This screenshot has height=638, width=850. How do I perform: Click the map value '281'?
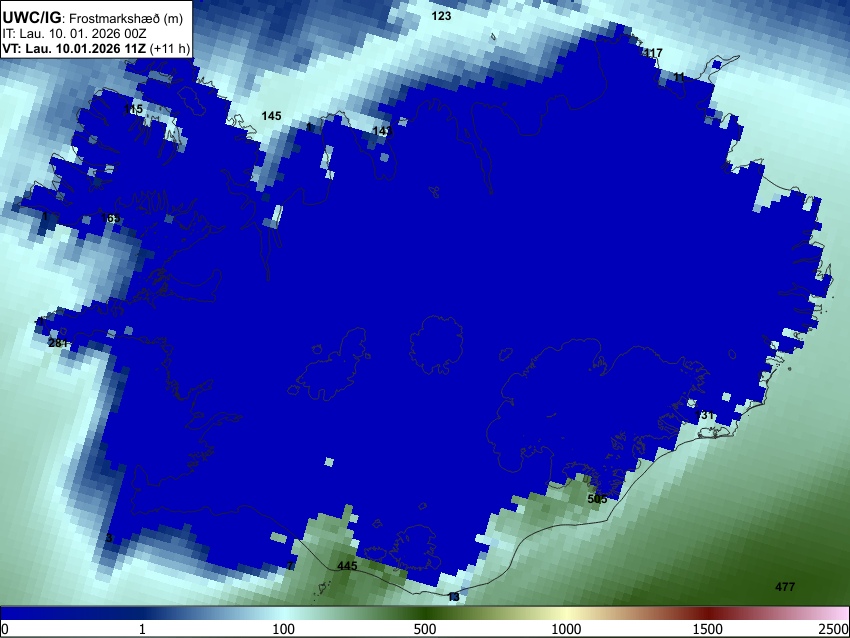[x=57, y=343]
